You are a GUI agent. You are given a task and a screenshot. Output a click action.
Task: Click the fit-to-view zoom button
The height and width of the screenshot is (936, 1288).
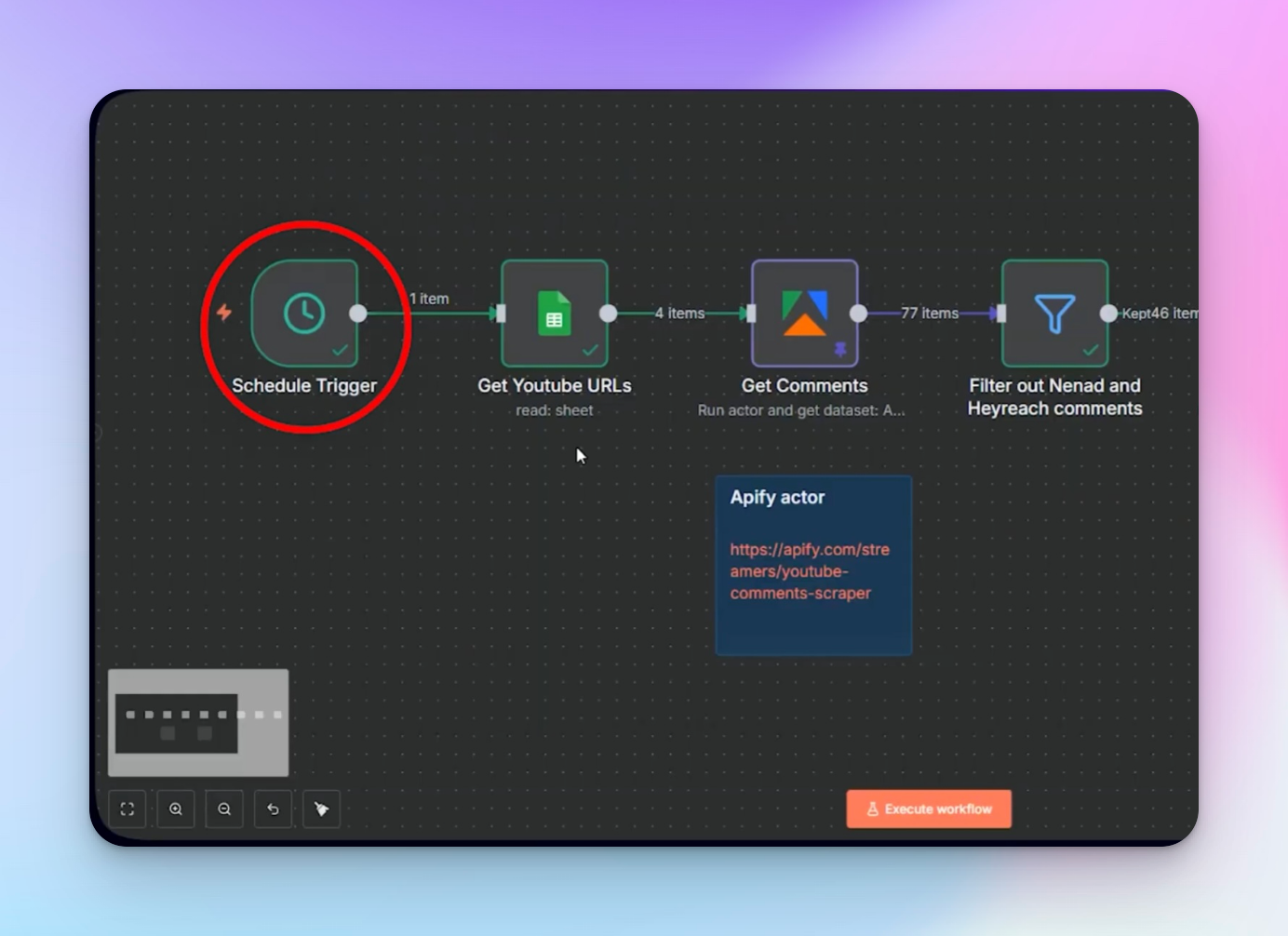tap(127, 809)
